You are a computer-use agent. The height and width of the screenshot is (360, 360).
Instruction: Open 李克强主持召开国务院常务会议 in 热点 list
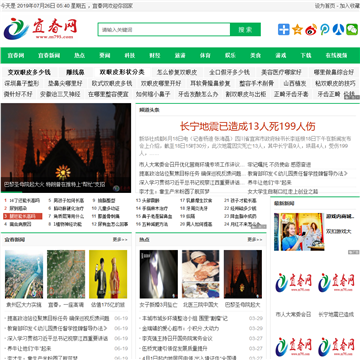tap(177, 338)
